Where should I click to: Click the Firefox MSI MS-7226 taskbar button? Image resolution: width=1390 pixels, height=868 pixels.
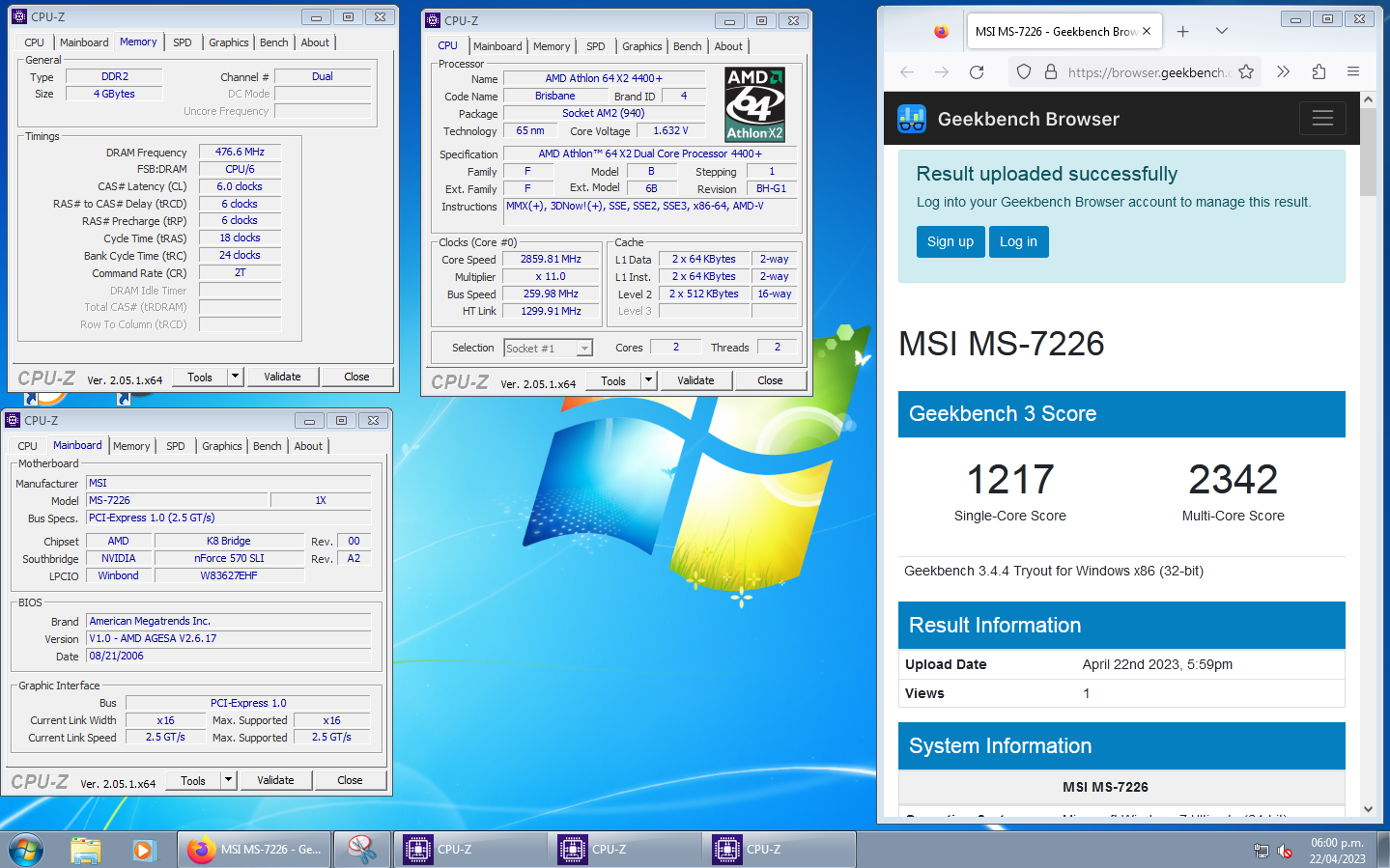pos(254,850)
